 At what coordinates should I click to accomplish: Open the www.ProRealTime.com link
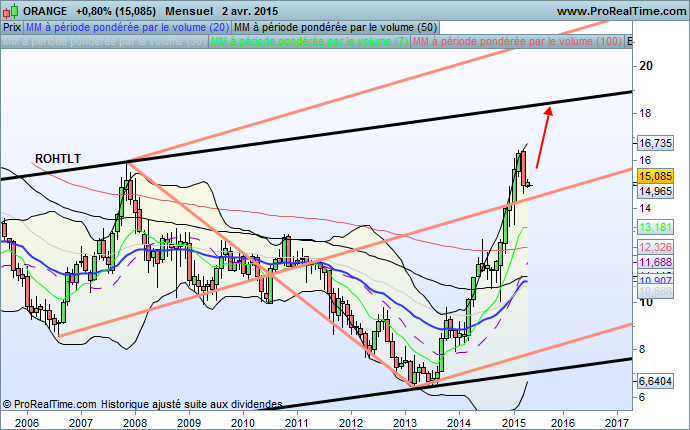621,11
